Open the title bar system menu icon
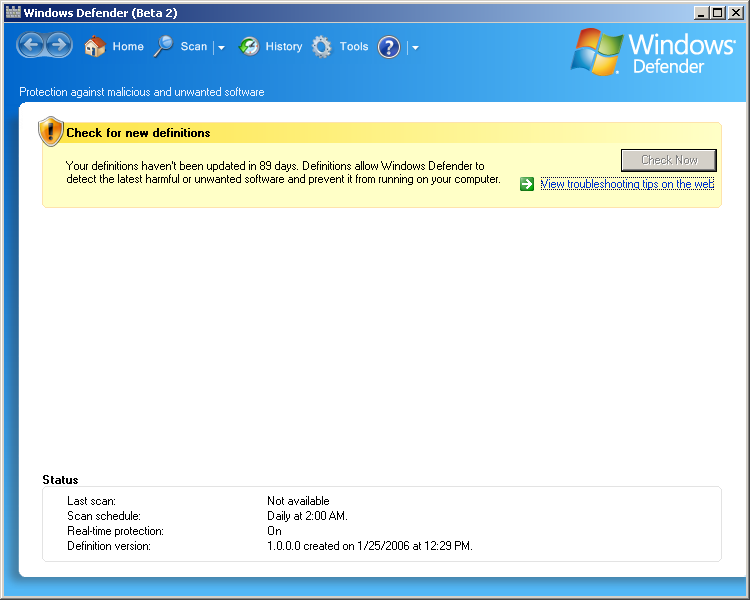 (13, 12)
